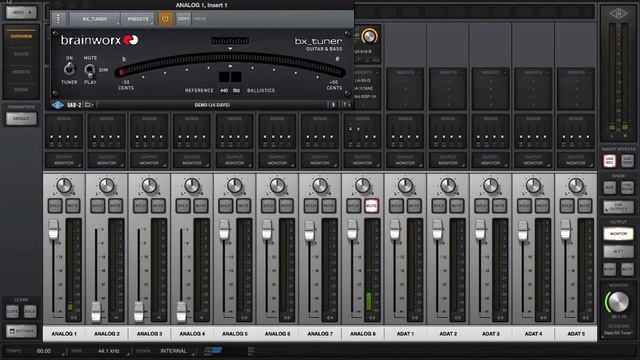The height and width of the screenshot is (360, 640).
Task: Click the dollar purchase icon in plugin footer
Action: pos(333,105)
